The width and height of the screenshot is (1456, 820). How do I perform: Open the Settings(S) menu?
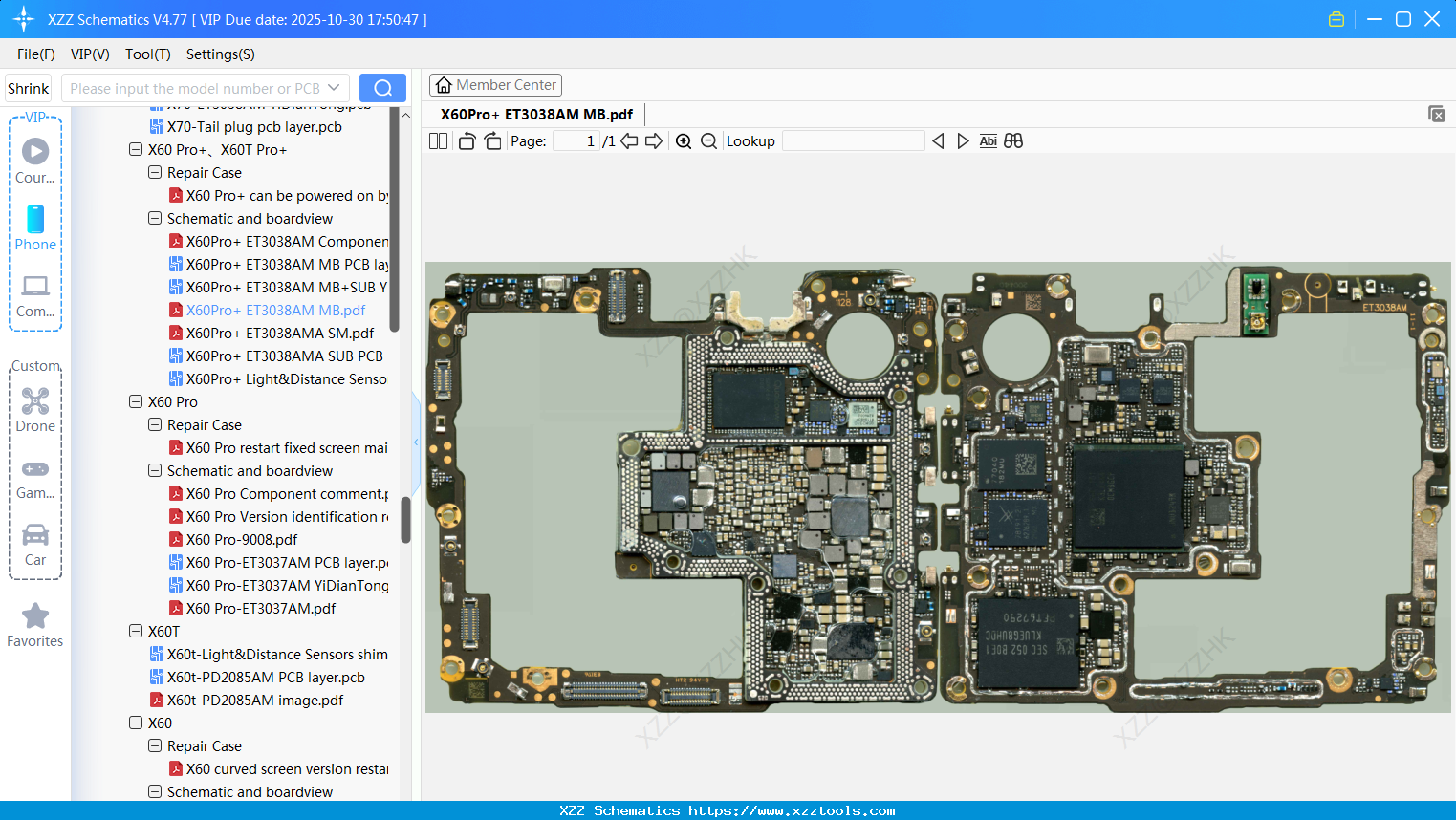click(220, 54)
